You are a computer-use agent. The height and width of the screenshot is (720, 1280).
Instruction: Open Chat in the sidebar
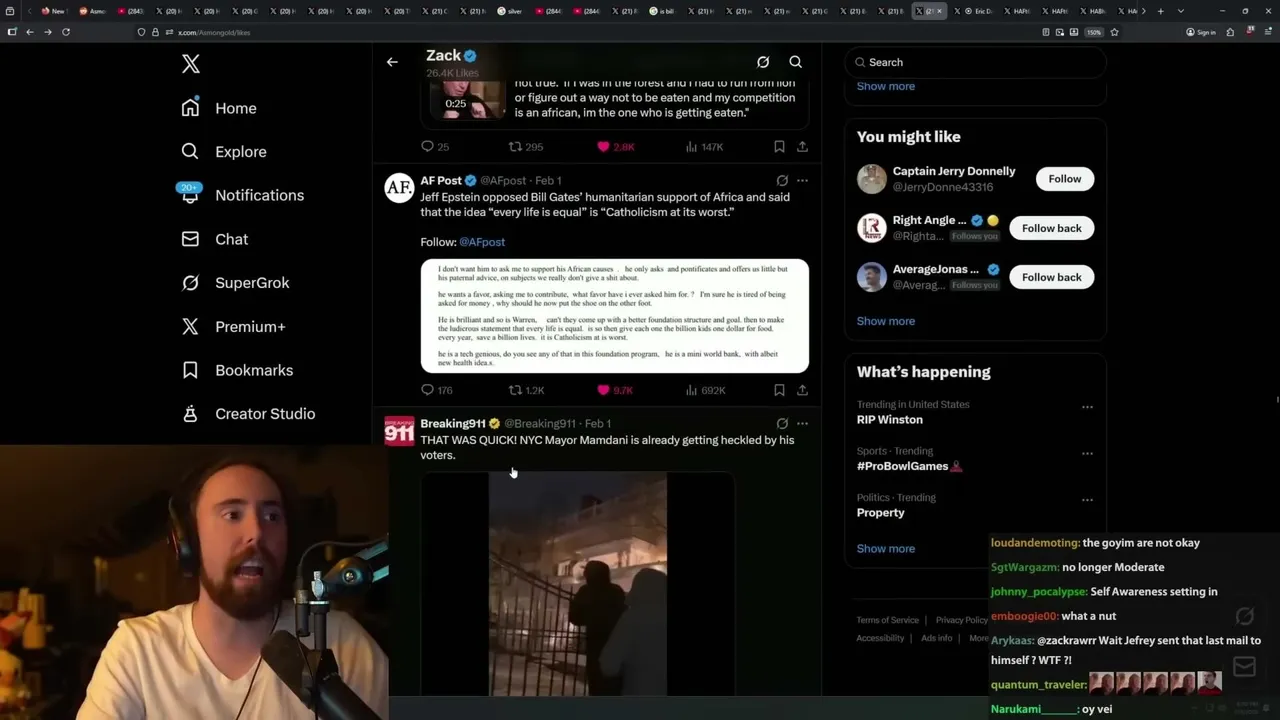click(x=214, y=239)
